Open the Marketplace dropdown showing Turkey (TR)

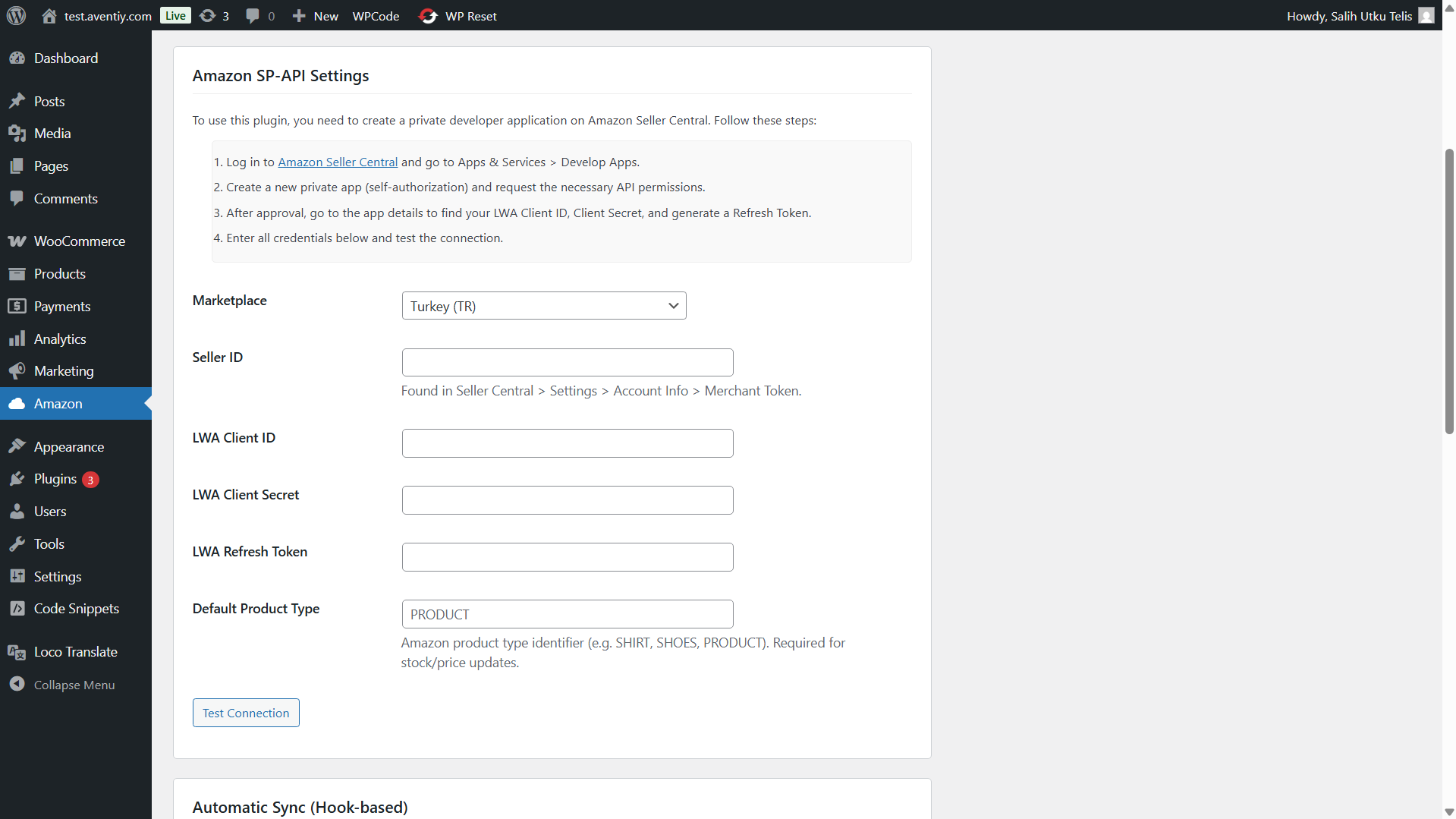543,306
